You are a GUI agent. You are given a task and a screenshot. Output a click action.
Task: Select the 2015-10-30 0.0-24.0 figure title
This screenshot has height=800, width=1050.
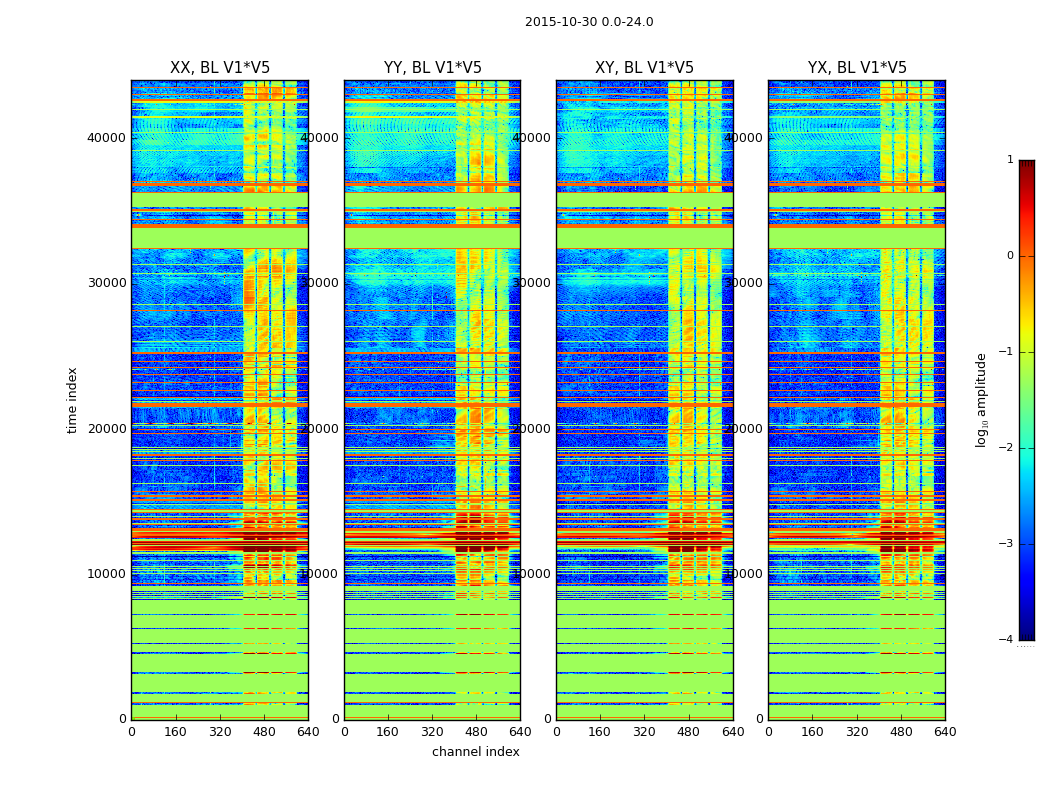[589, 22]
